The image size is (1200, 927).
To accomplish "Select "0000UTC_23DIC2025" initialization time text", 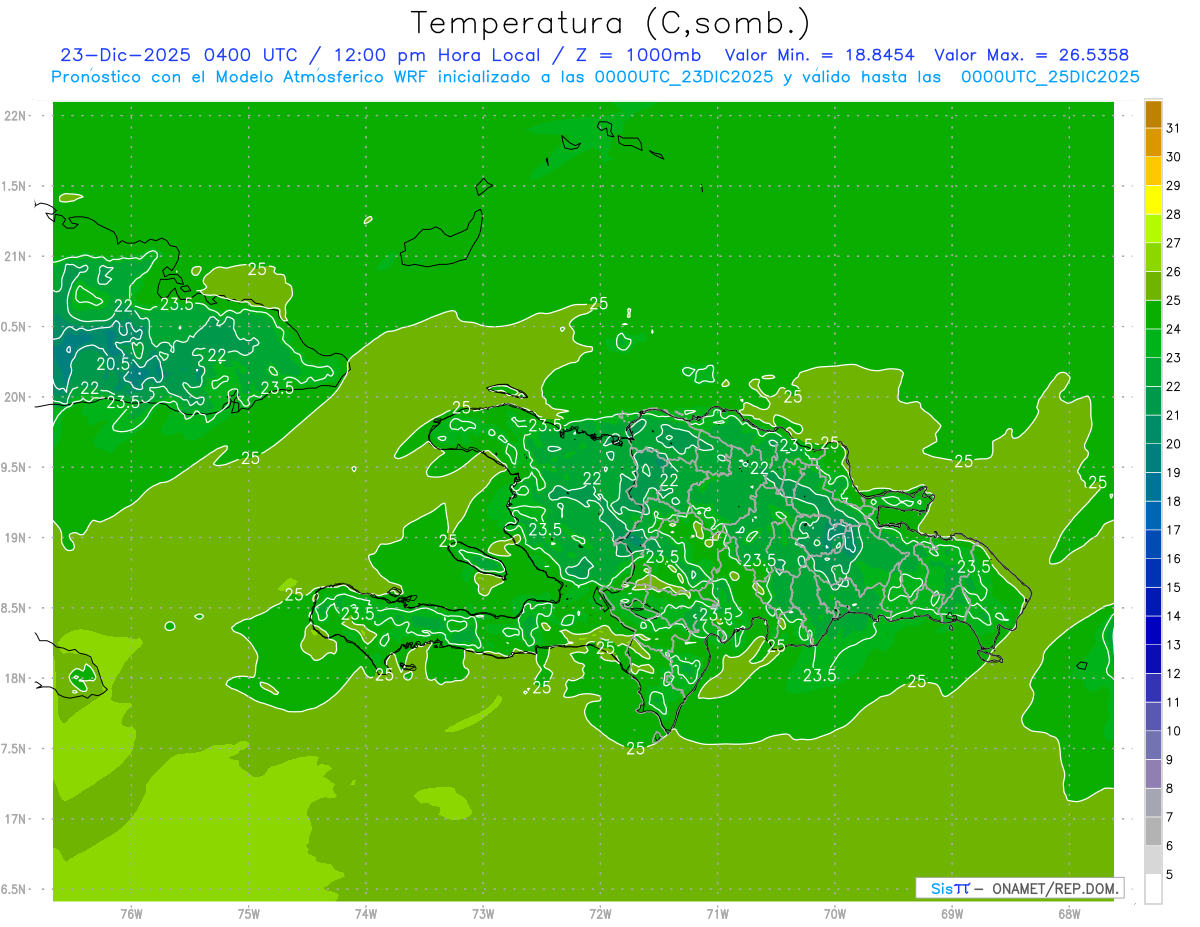I will [684, 77].
